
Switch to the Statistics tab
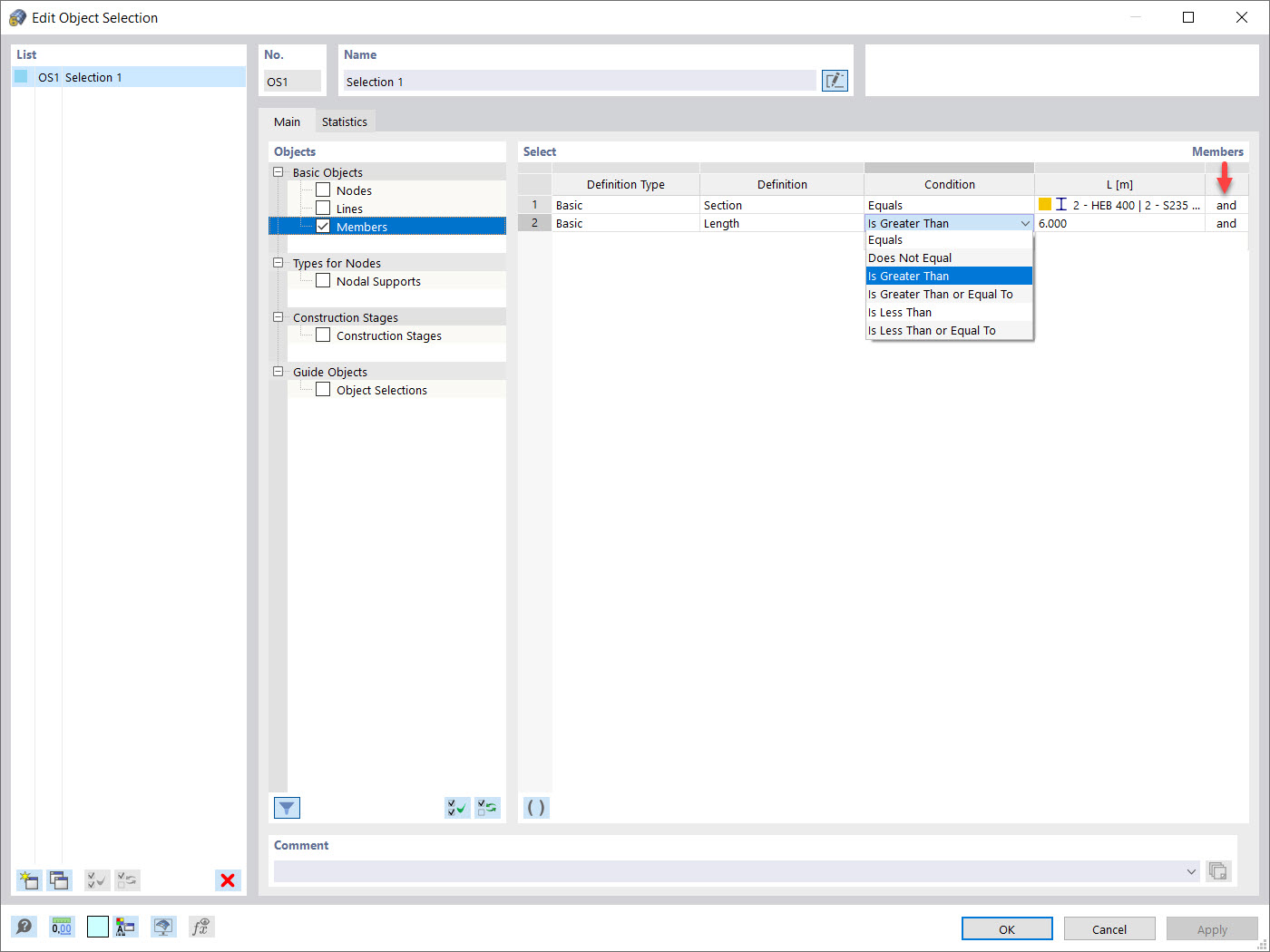pyautogui.click(x=345, y=121)
